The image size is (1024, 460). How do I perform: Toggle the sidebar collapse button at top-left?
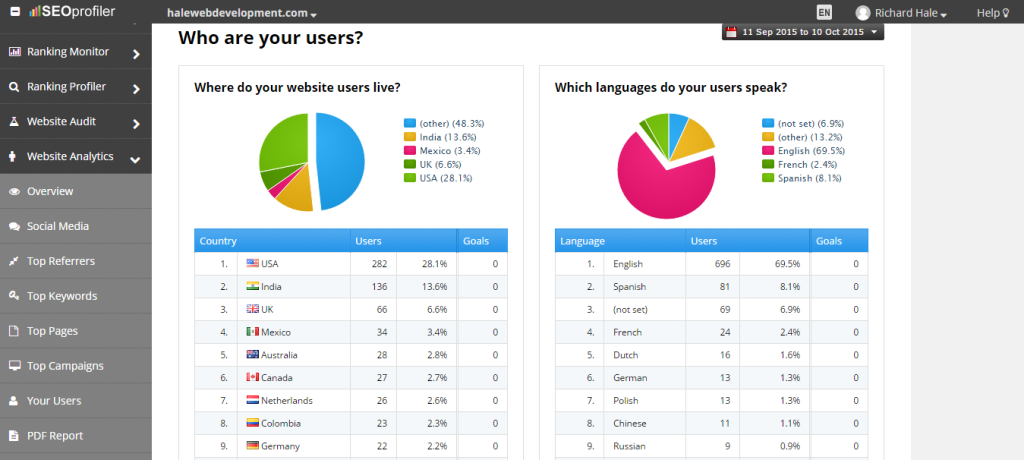click(12, 12)
